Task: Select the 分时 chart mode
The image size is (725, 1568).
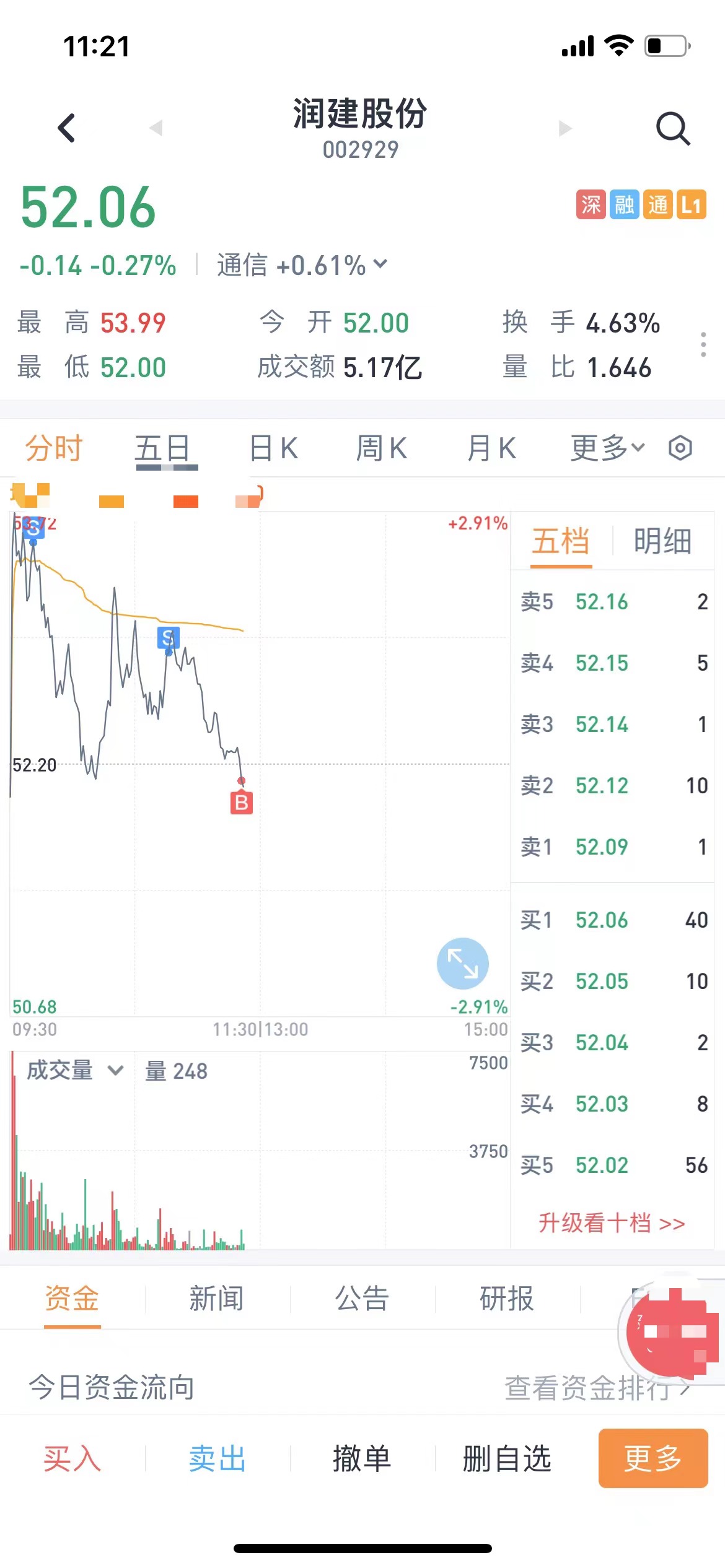Action: [54, 448]
